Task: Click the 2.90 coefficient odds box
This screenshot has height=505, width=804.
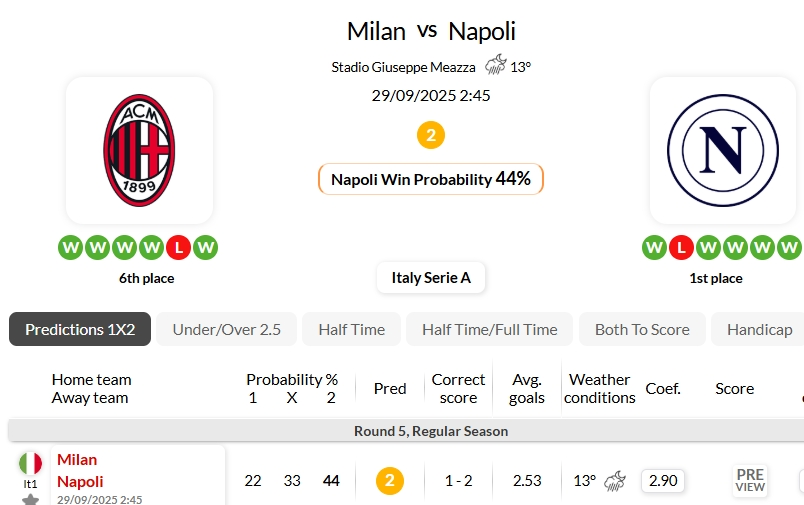Action: [x=663, y=481]
